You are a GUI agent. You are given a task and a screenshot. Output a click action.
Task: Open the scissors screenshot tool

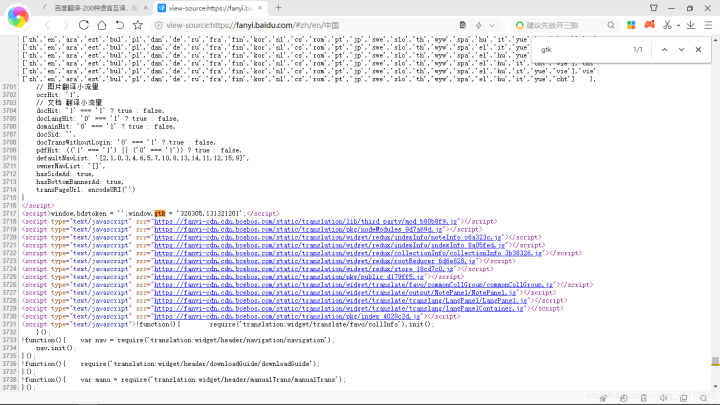[x=667, y=25]
